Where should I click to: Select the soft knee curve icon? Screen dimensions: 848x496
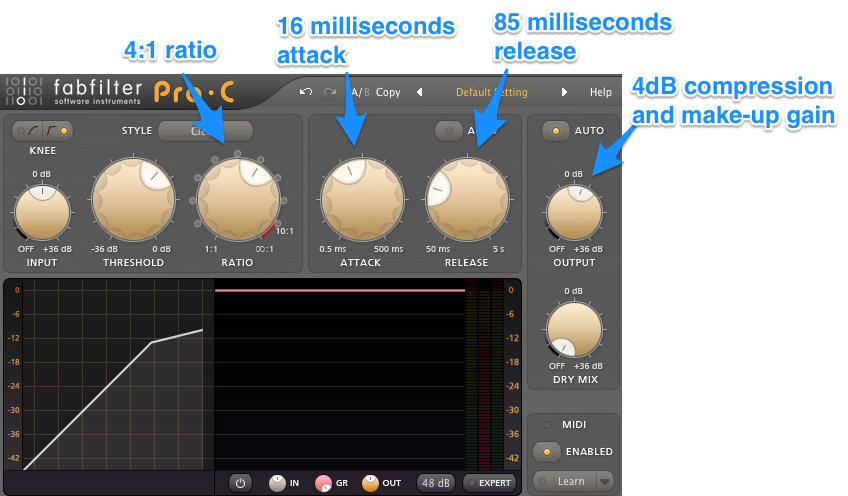(33, 130)
